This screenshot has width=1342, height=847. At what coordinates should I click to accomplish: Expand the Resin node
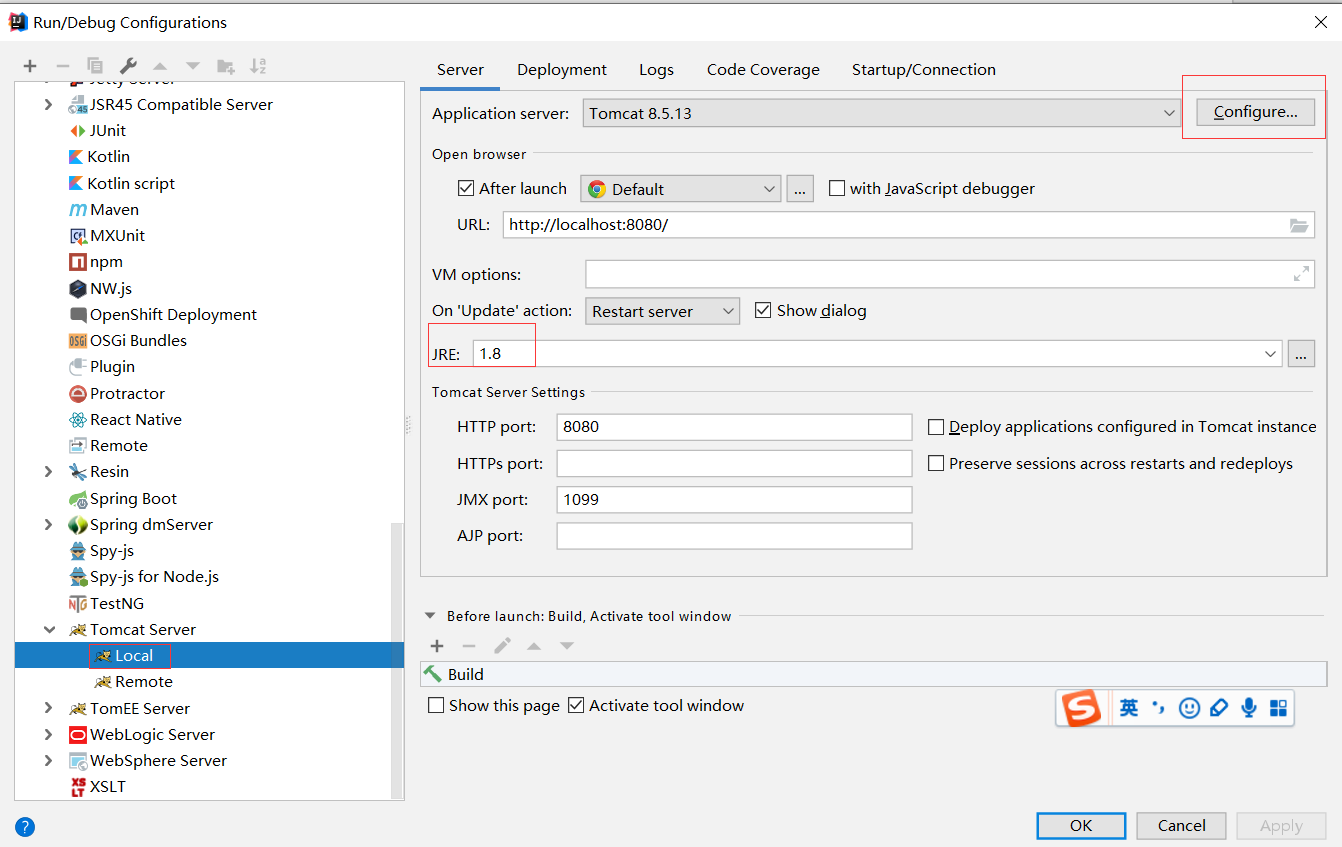pos(49,472)
